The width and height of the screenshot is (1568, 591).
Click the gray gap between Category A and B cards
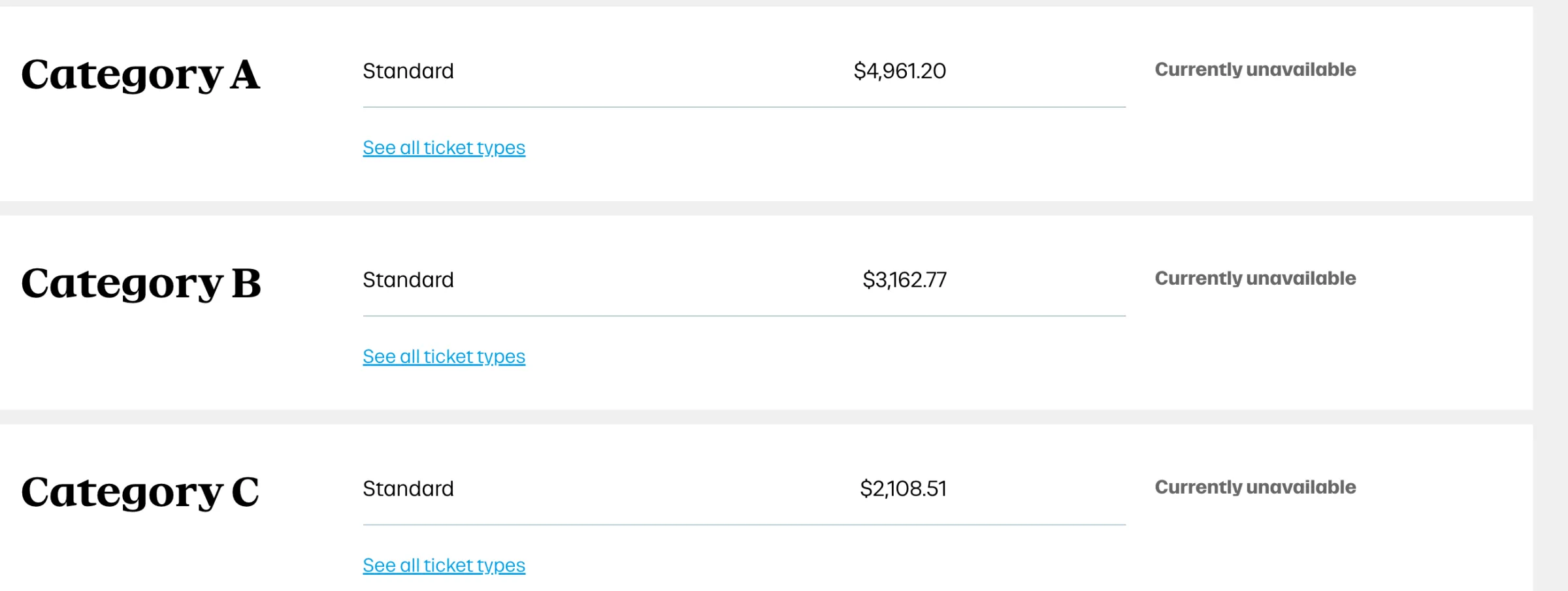764,208
